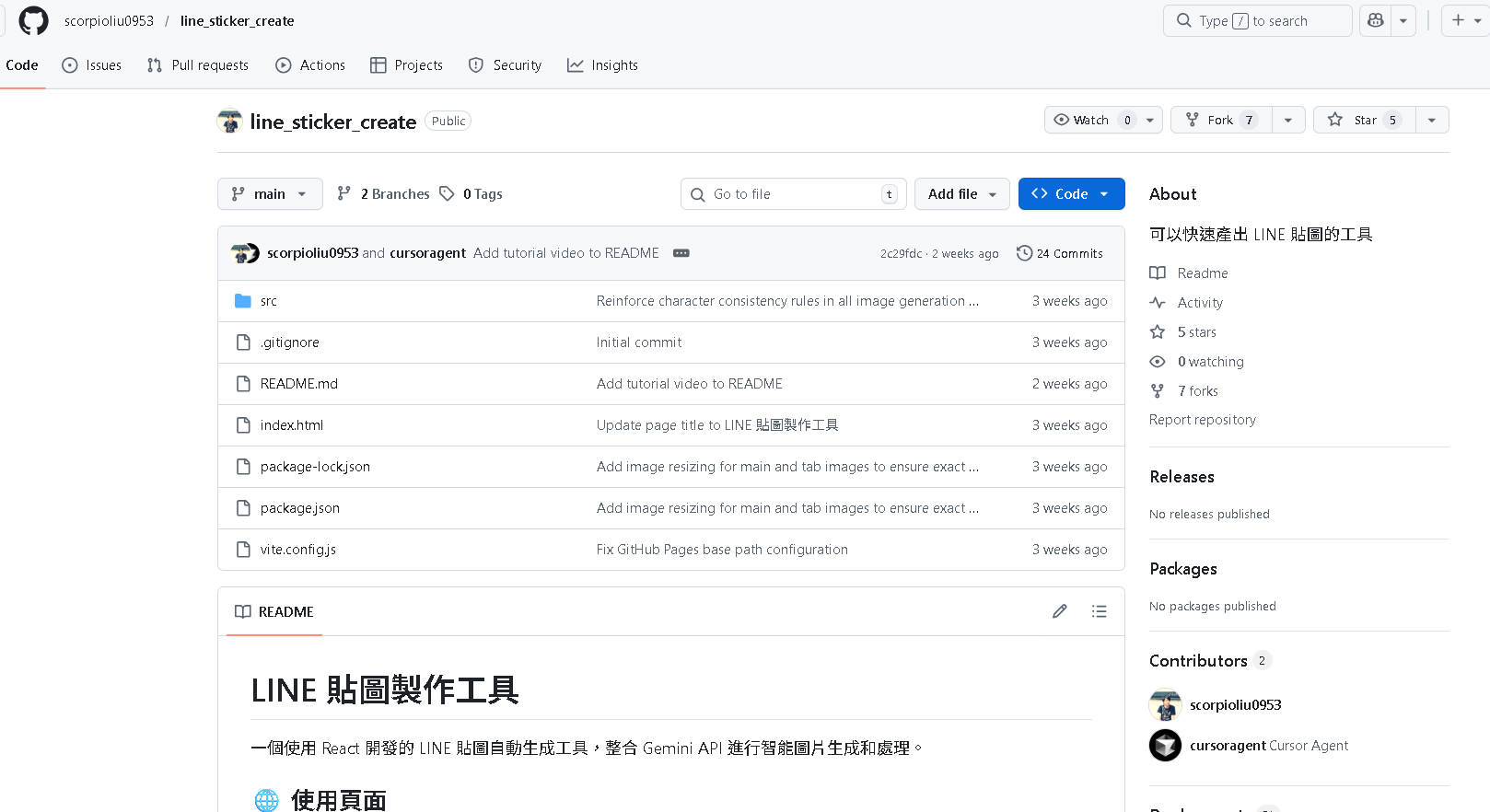Click the scorpioliu0953 owner breadcrumb
The image size is (1490, 812).
click(x=109, y=20)
